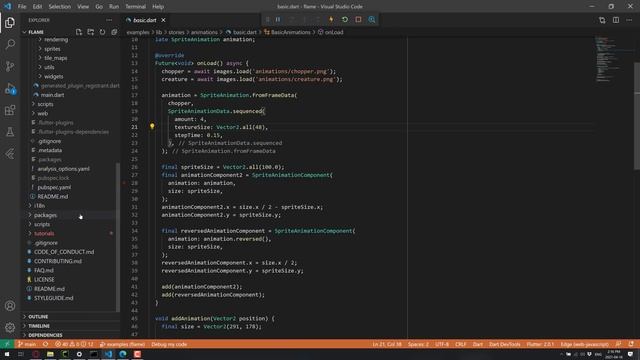640x360 pixels.
Task: Expand the tutorials folder
Action: pos(44,233)
